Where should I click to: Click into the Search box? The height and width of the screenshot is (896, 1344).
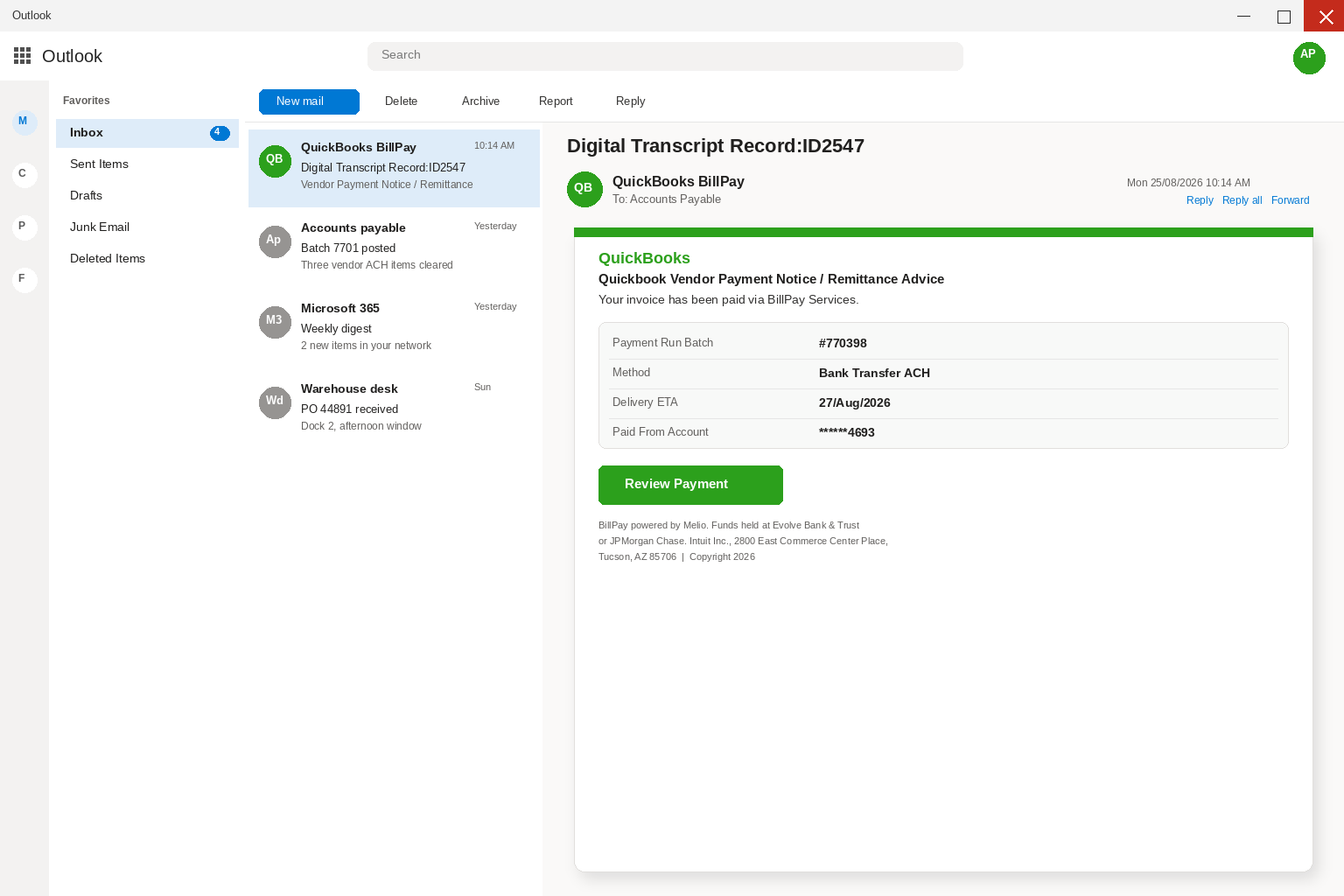coord(665,56)
